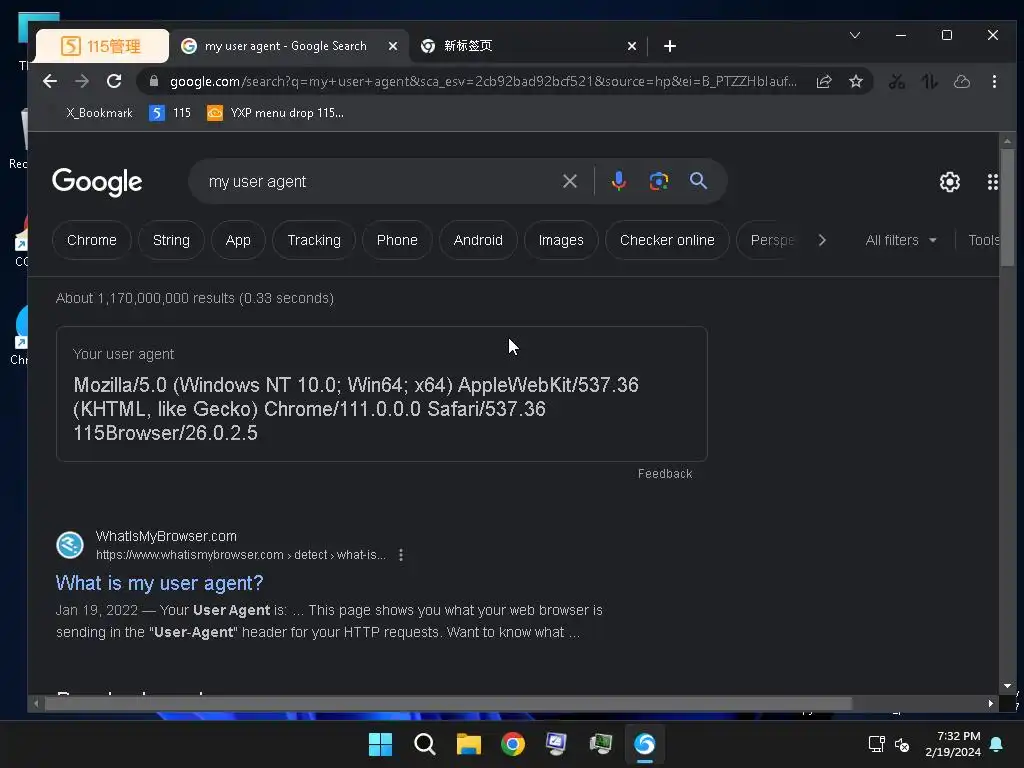Click the cloud icon in toolbar
Image resolution: width=1024 pixels, height=768 pixels.
[x=962, y=82]
